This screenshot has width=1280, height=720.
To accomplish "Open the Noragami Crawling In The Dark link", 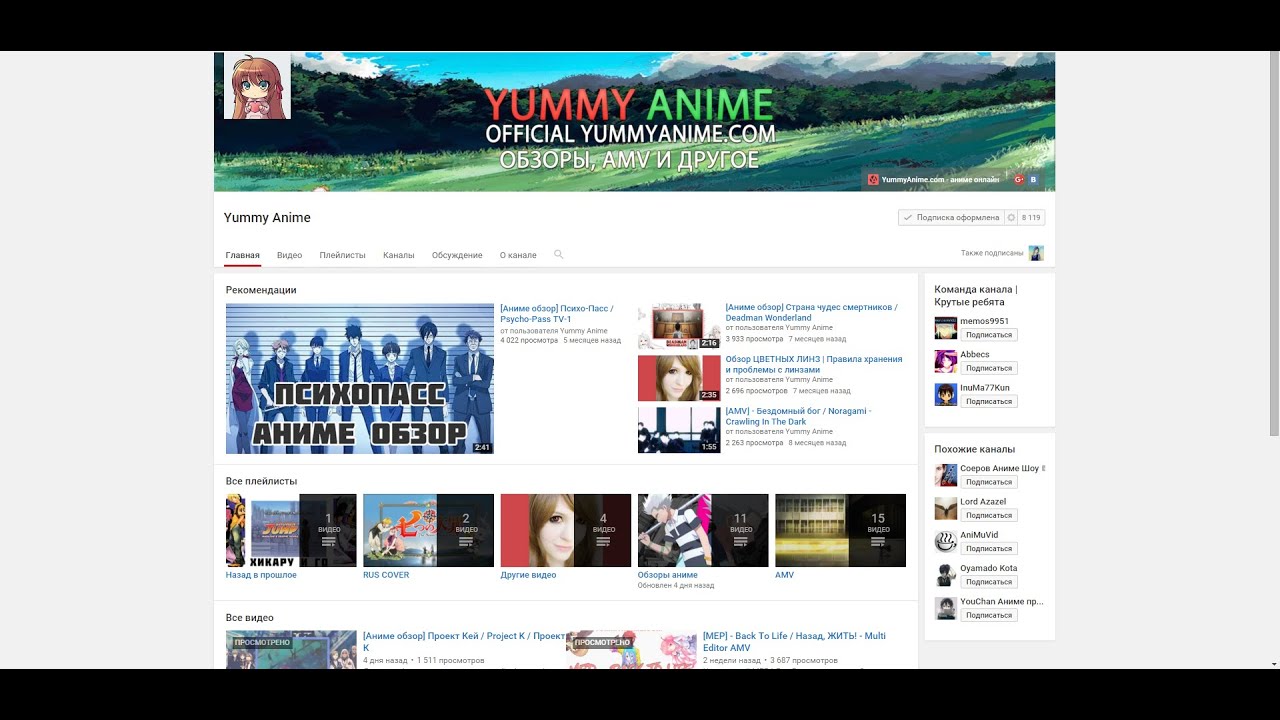I will 798,416.
